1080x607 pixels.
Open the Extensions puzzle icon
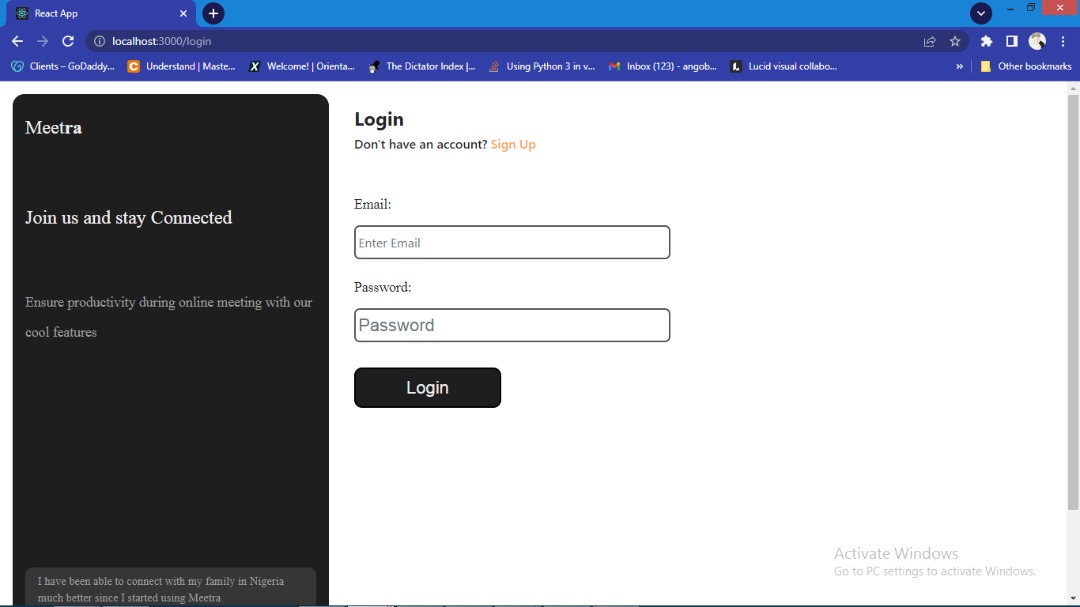point(986,41)
